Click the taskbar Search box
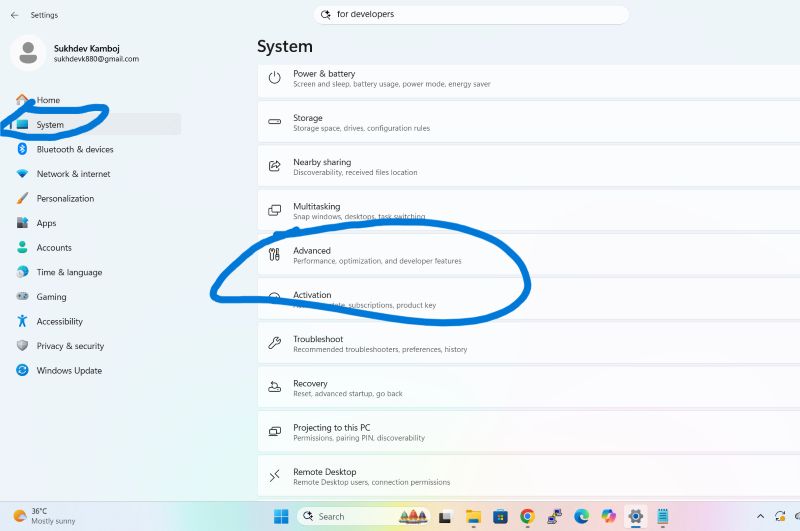 click(x=363, y=516)
